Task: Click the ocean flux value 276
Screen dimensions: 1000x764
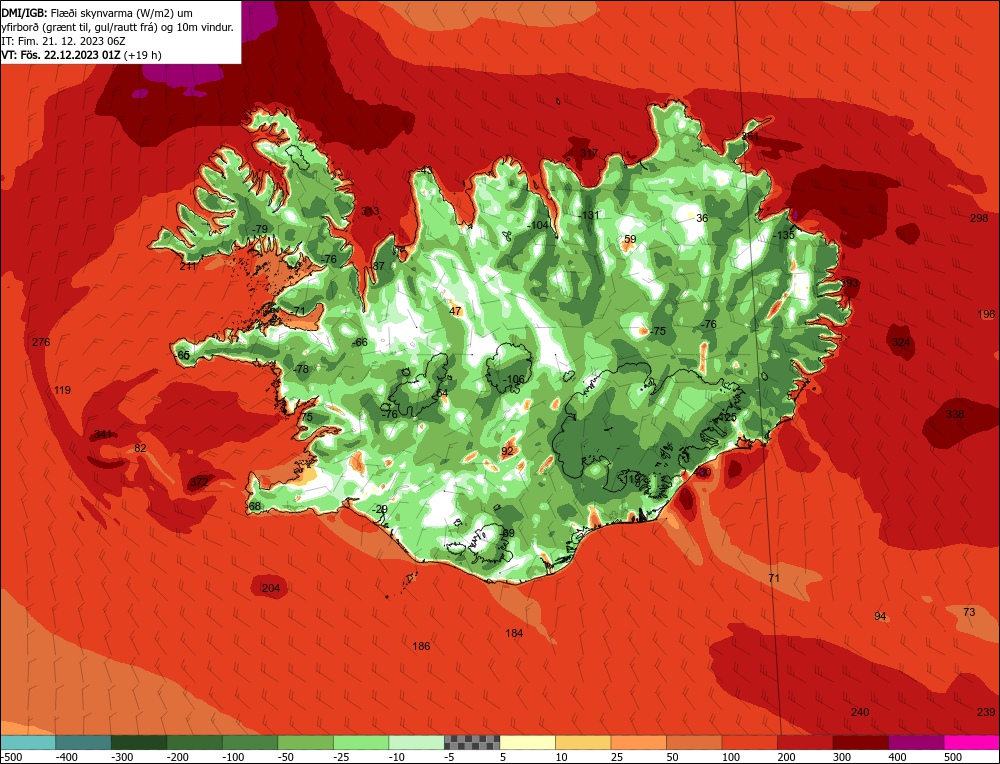Action: click(41, 342)
